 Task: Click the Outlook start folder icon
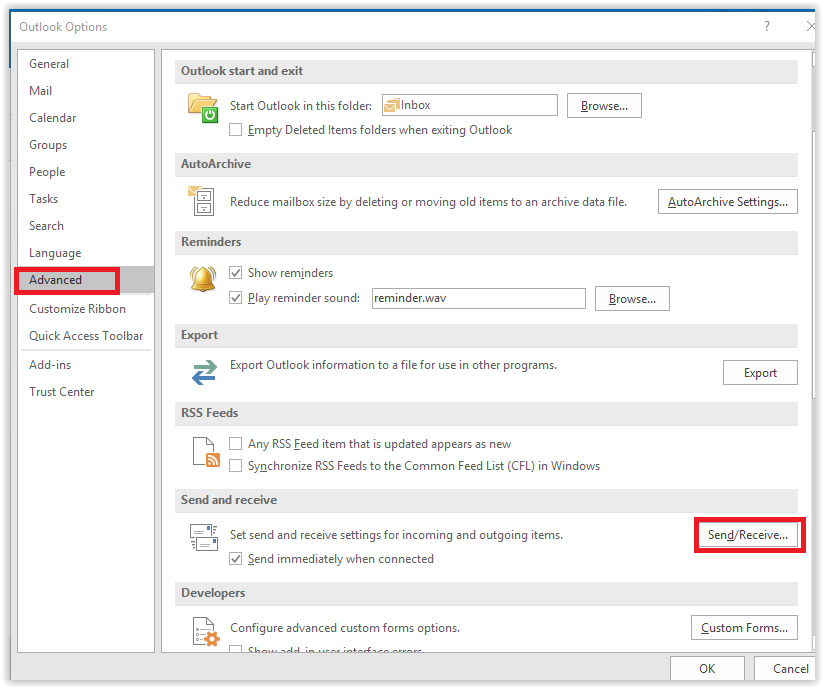point(203,108)
